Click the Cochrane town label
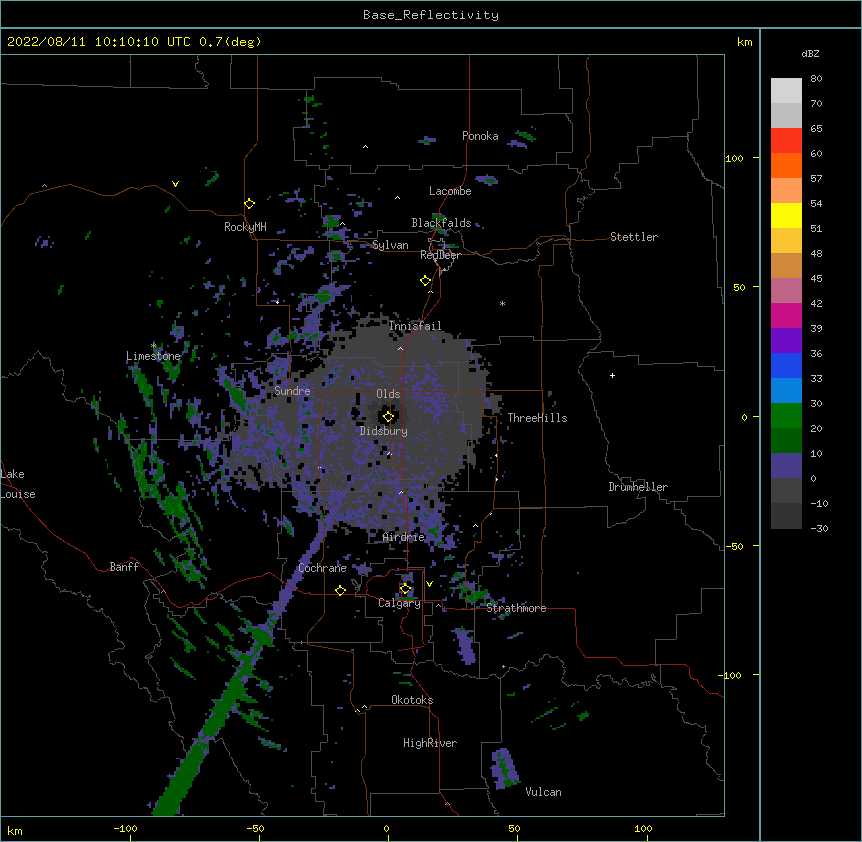This screenshot has width=862, height=842. pos(322,568)
